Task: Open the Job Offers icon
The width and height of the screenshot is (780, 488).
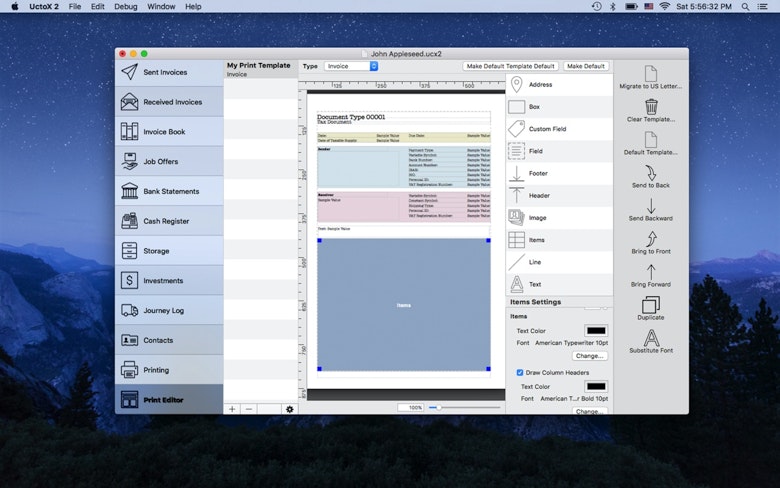Action: pos(129,161)
